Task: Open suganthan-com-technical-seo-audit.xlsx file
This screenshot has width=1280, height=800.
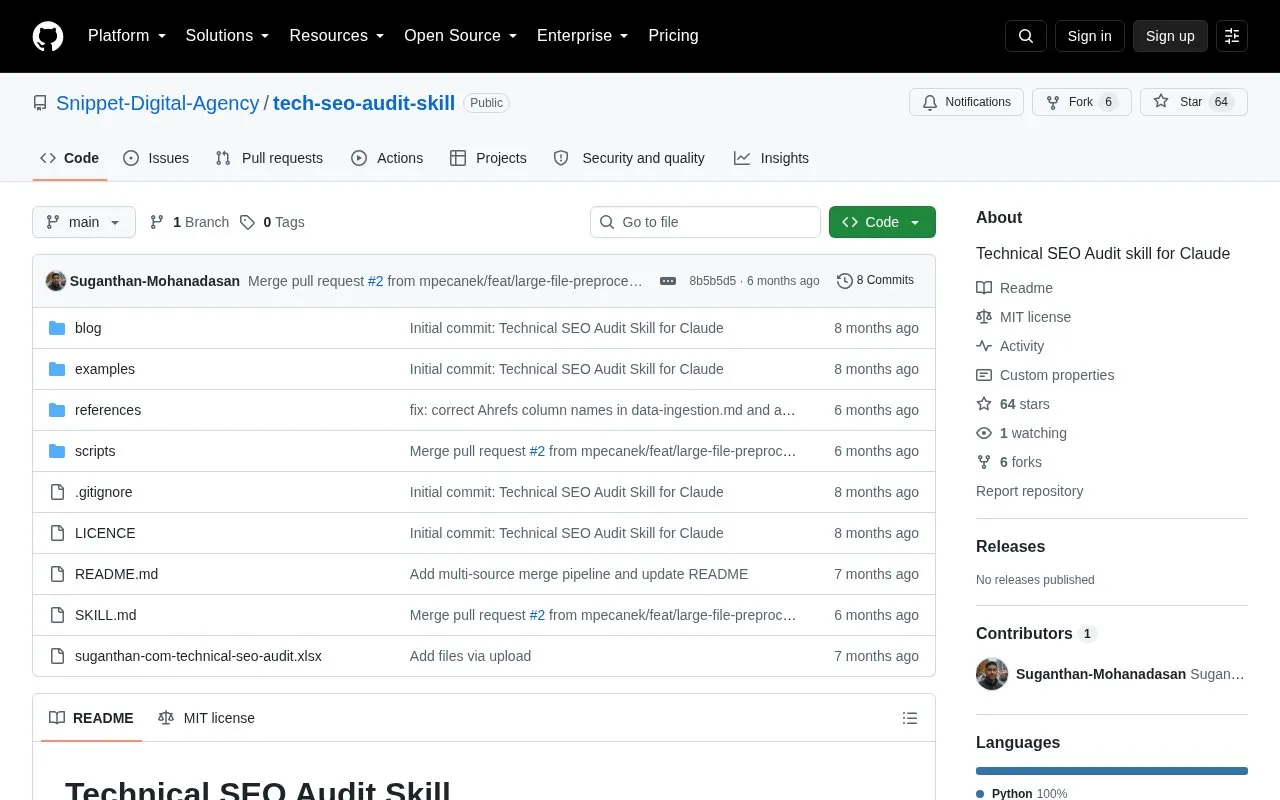Action: (198, 656)
